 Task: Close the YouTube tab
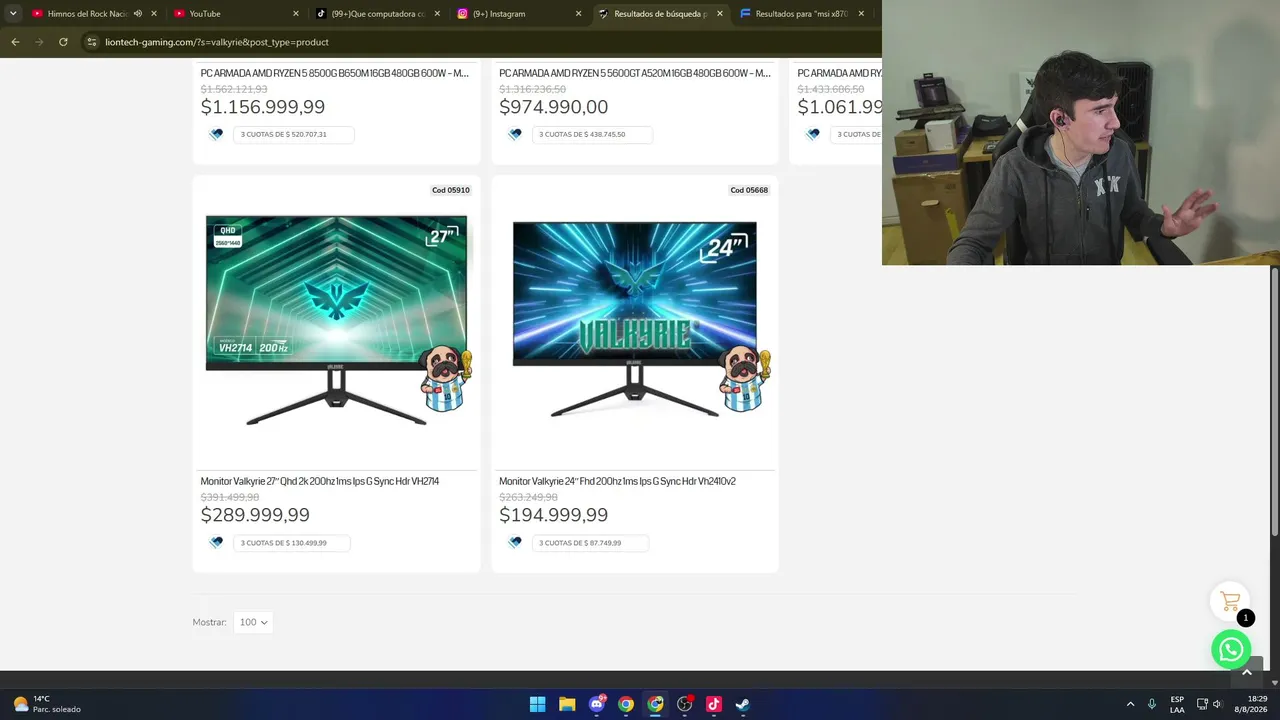pyautogui.click(x=295, y=14)
